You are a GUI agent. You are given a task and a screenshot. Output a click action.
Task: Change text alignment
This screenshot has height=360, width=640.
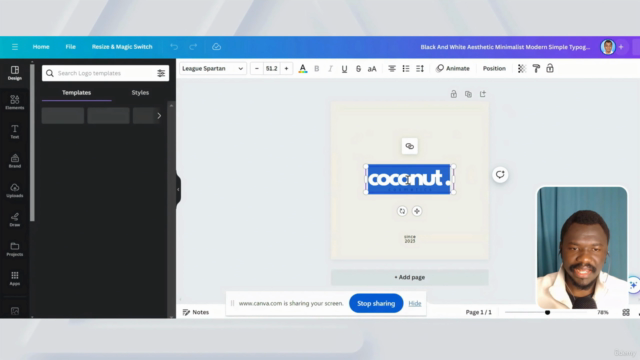click(392, 69)
